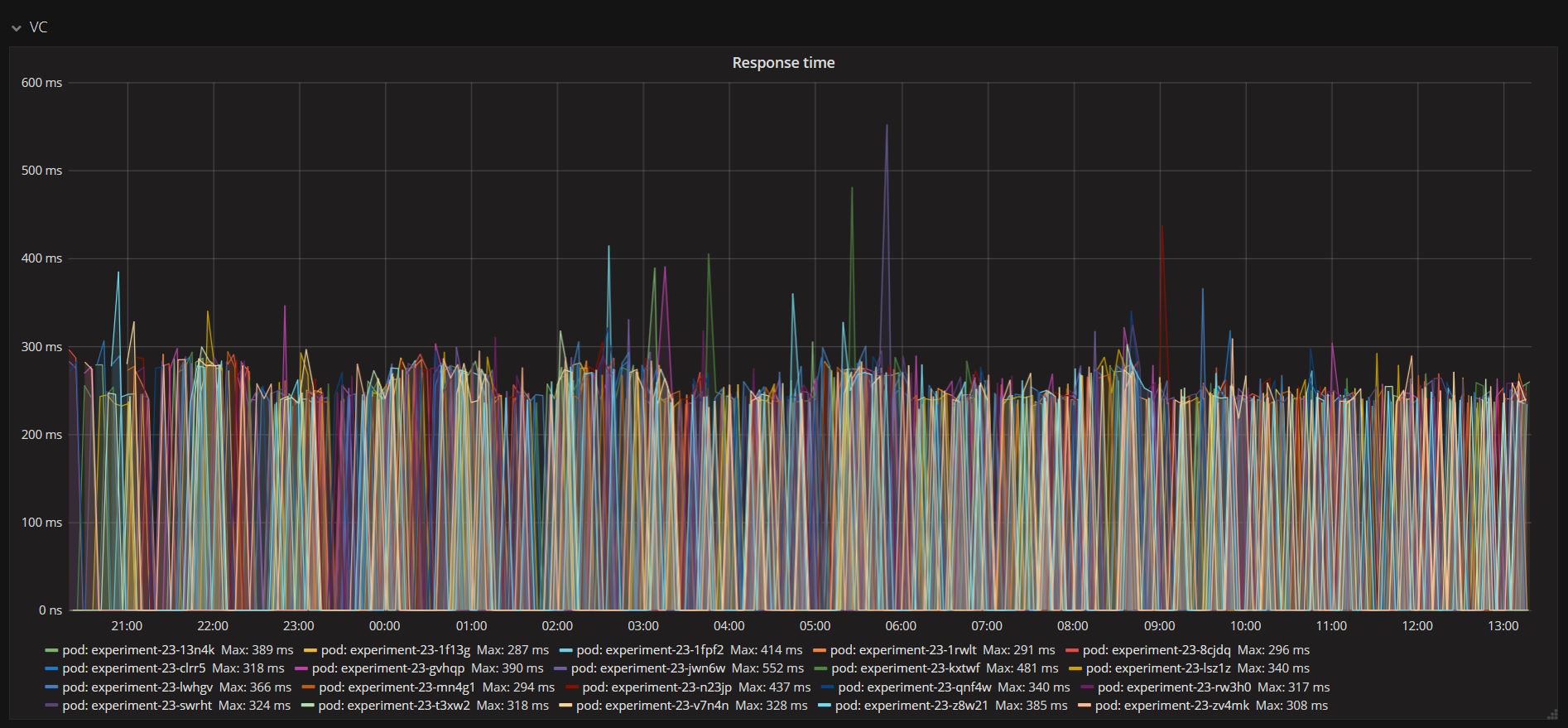Screen dimensions: 1568x728
Task: Open color picker for experiment-23-1fpf2 series
Action: click(566, 651)
